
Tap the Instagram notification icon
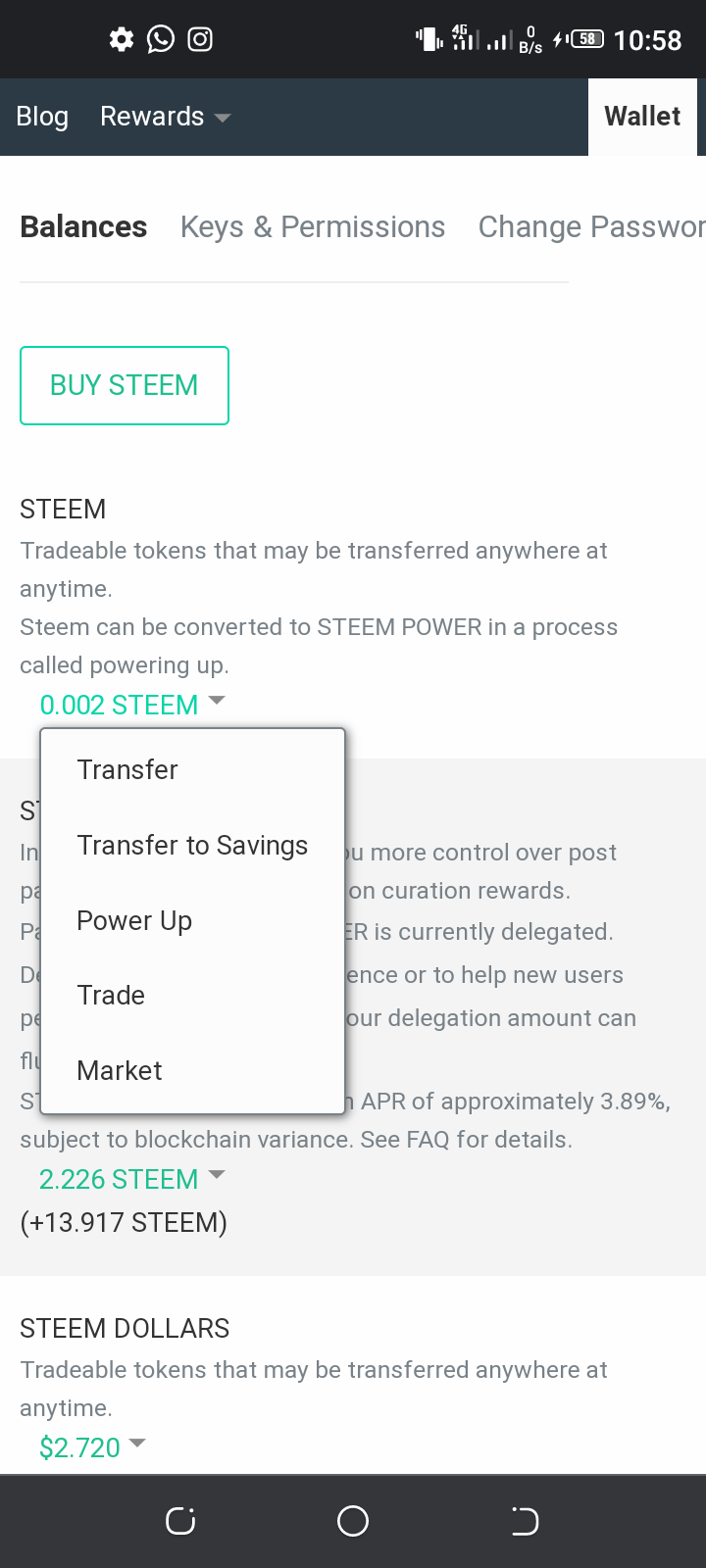(x=200, y=39)
